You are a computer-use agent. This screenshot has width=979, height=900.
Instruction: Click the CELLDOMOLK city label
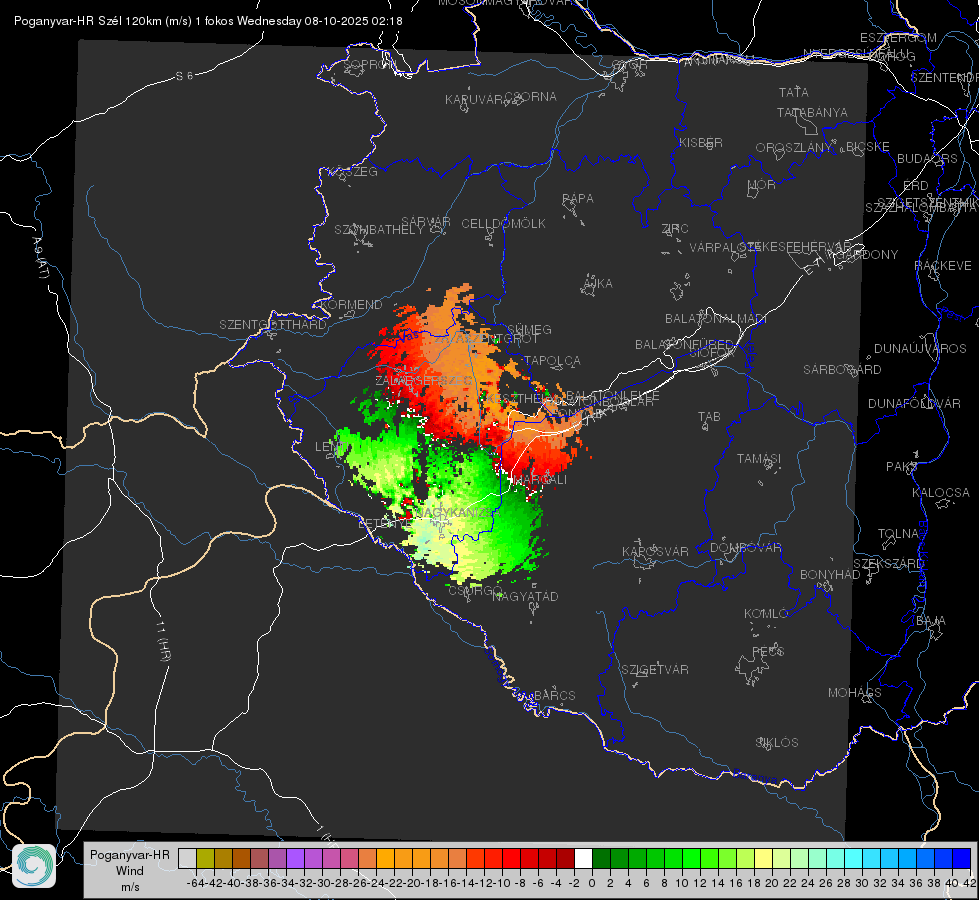tap(503, 223)
